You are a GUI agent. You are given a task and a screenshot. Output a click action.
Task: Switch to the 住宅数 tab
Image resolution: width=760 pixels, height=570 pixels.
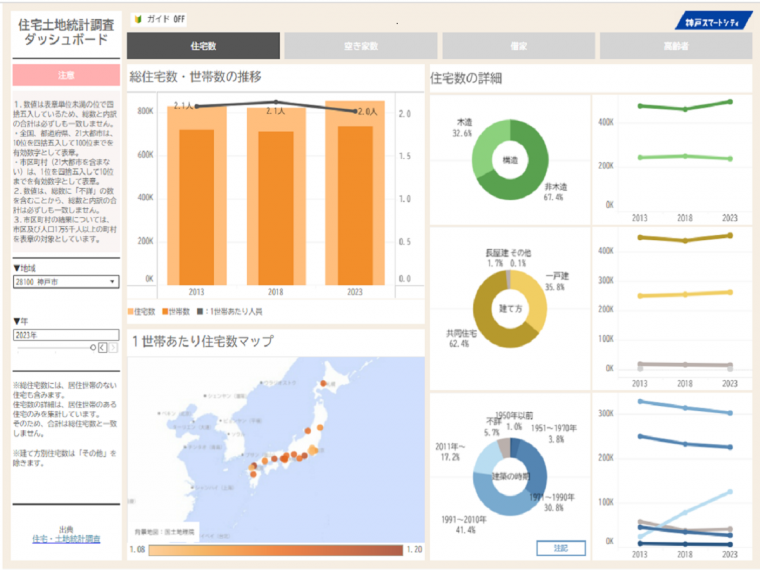click(x=203, y=46)
